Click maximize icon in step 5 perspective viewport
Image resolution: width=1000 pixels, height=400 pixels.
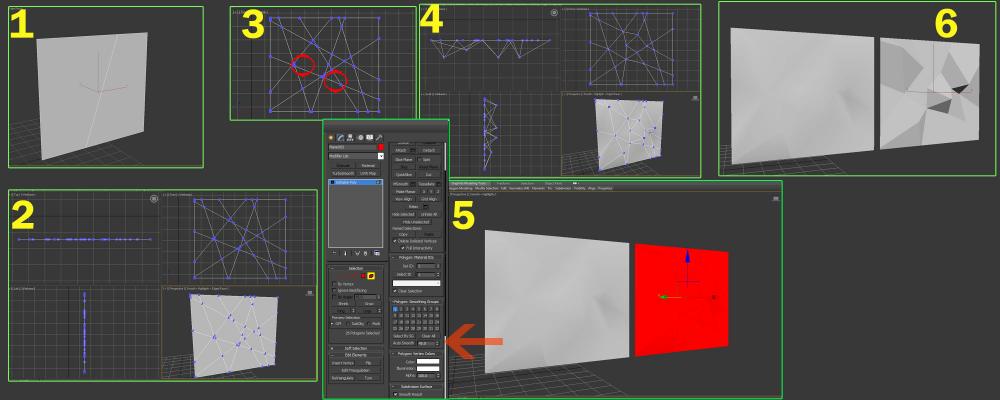[x=776, y=198]
